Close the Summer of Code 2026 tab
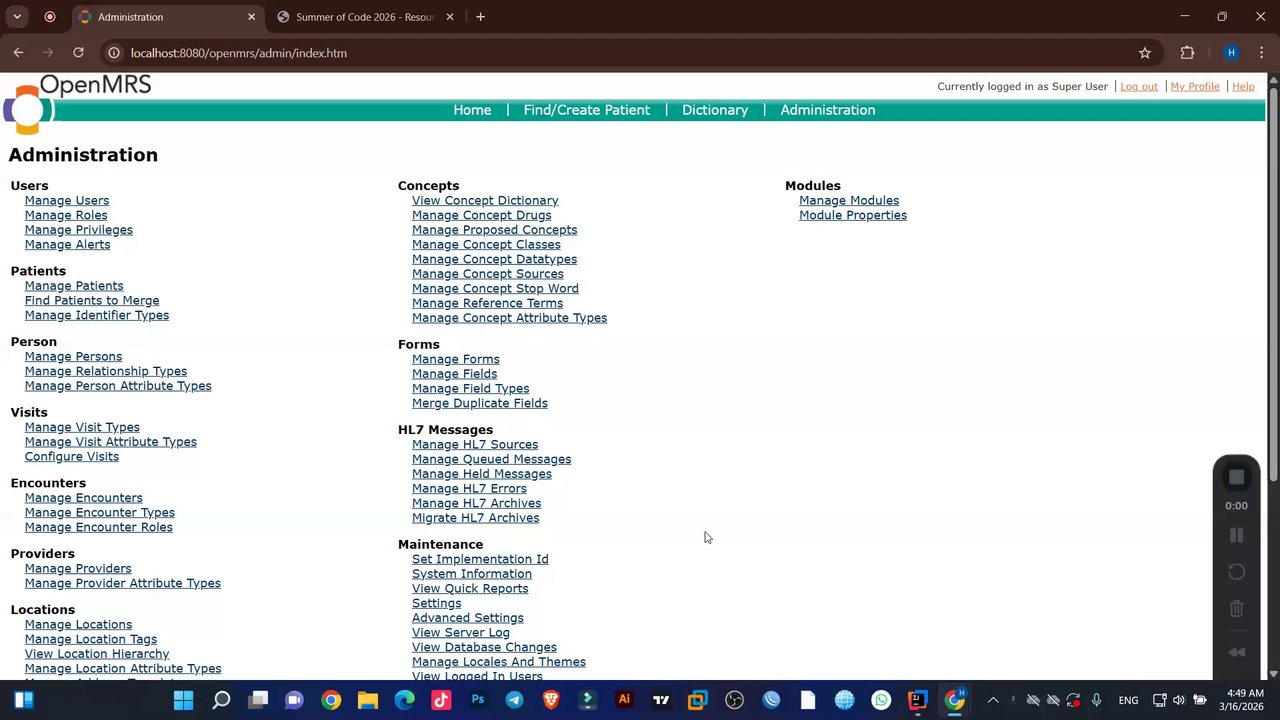1280x720 pixels. click(450, 17)
